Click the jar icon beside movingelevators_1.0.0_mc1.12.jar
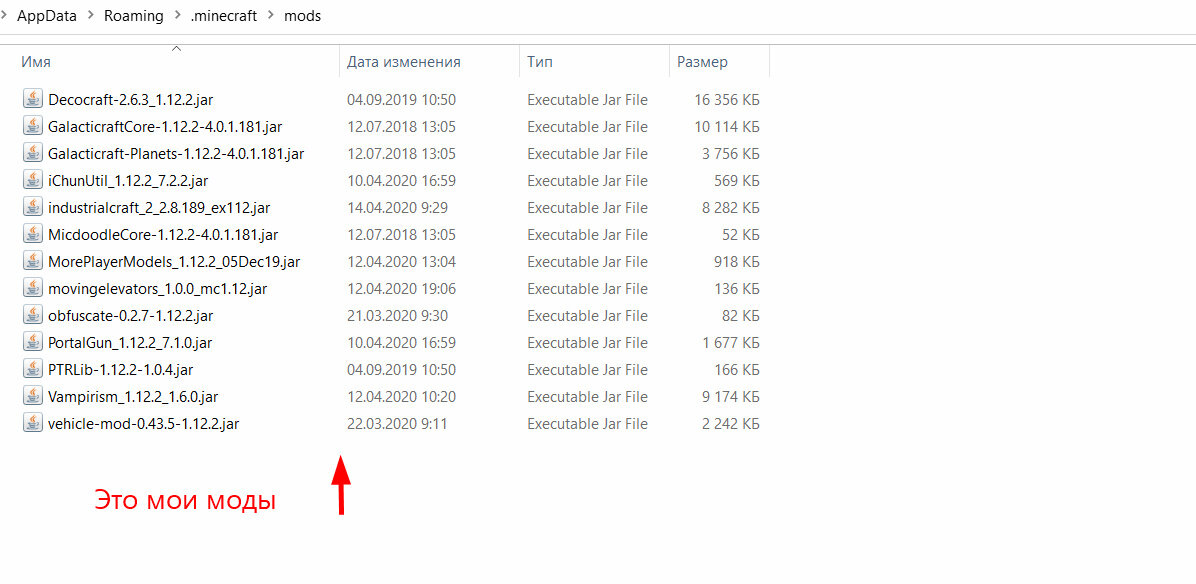The image size is (1196, 584). pyautogui.click(x=32, y=288)
